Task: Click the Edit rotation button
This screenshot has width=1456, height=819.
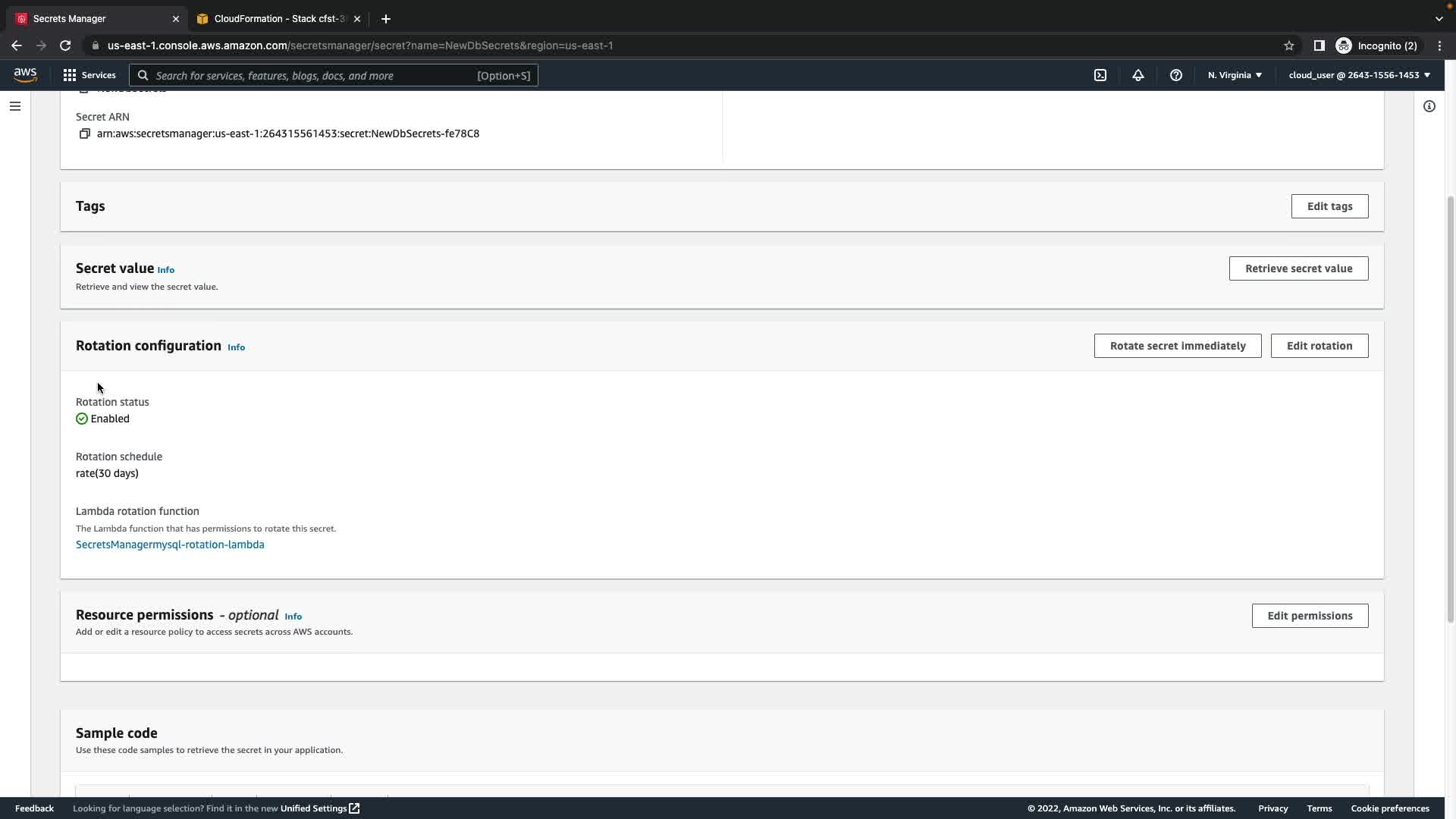Action: pos(1319,346)
